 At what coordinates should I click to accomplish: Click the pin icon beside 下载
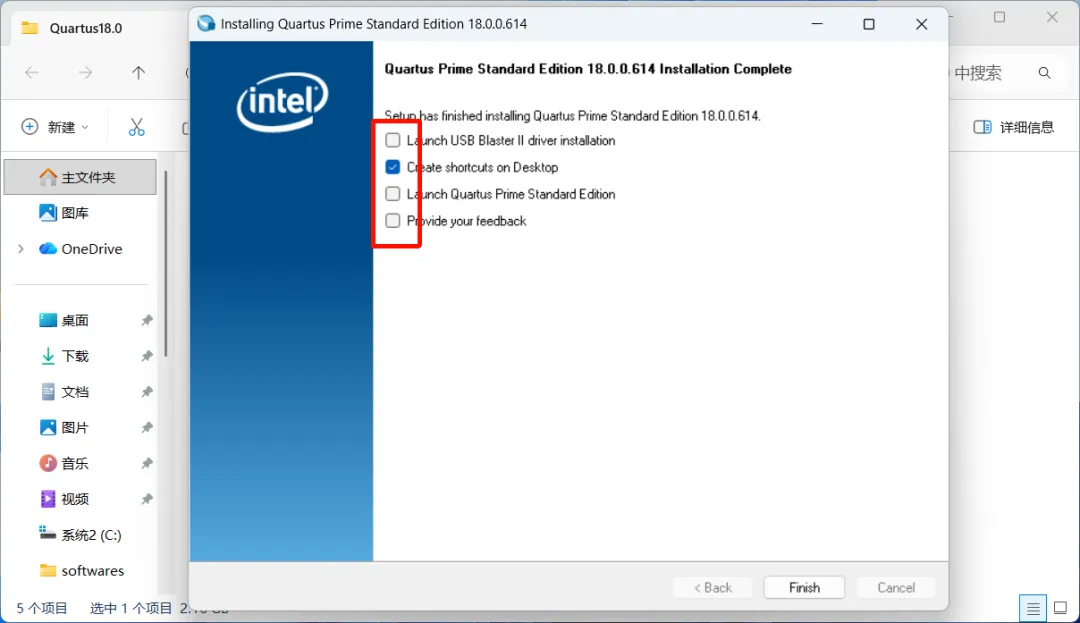pos(147,356)
